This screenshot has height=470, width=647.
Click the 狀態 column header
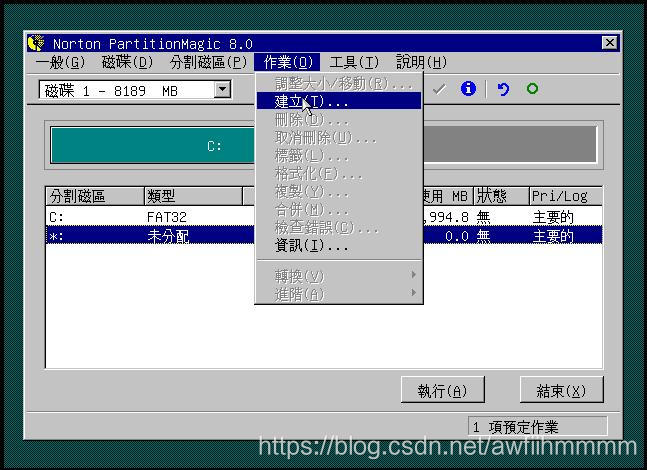click(501, 196)
